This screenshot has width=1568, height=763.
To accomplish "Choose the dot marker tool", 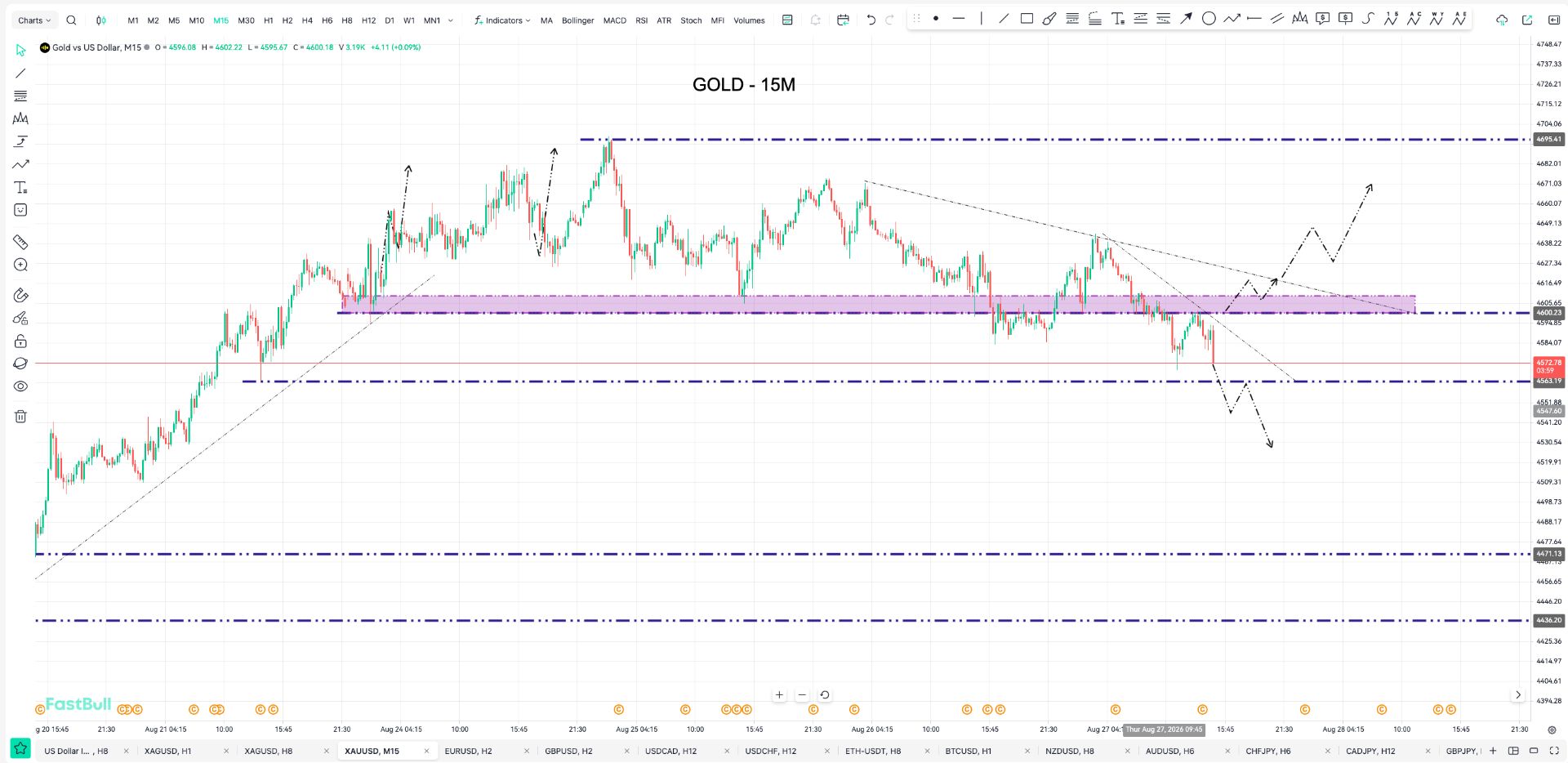I will point(936,19).
